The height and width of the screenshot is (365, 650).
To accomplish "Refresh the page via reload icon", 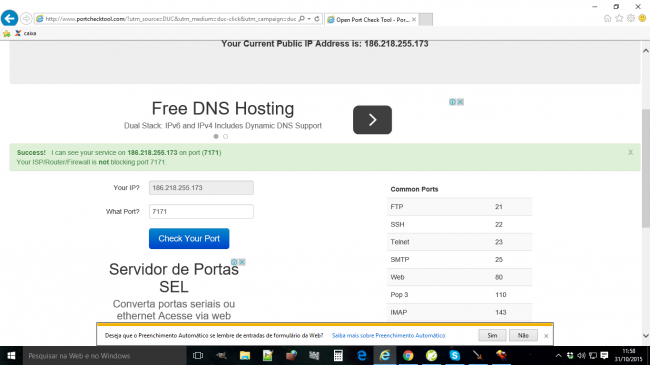I will 317,19.
